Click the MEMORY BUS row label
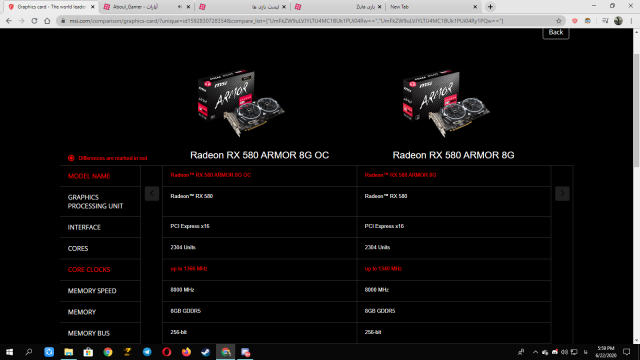 [x=89, y=333]
